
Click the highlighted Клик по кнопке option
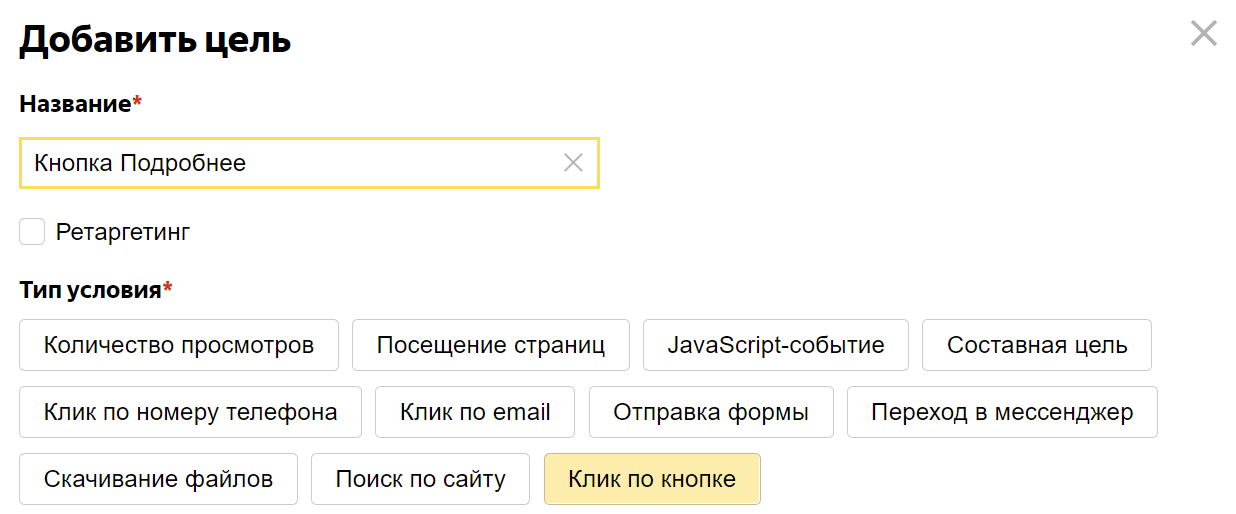pos(652,479)
